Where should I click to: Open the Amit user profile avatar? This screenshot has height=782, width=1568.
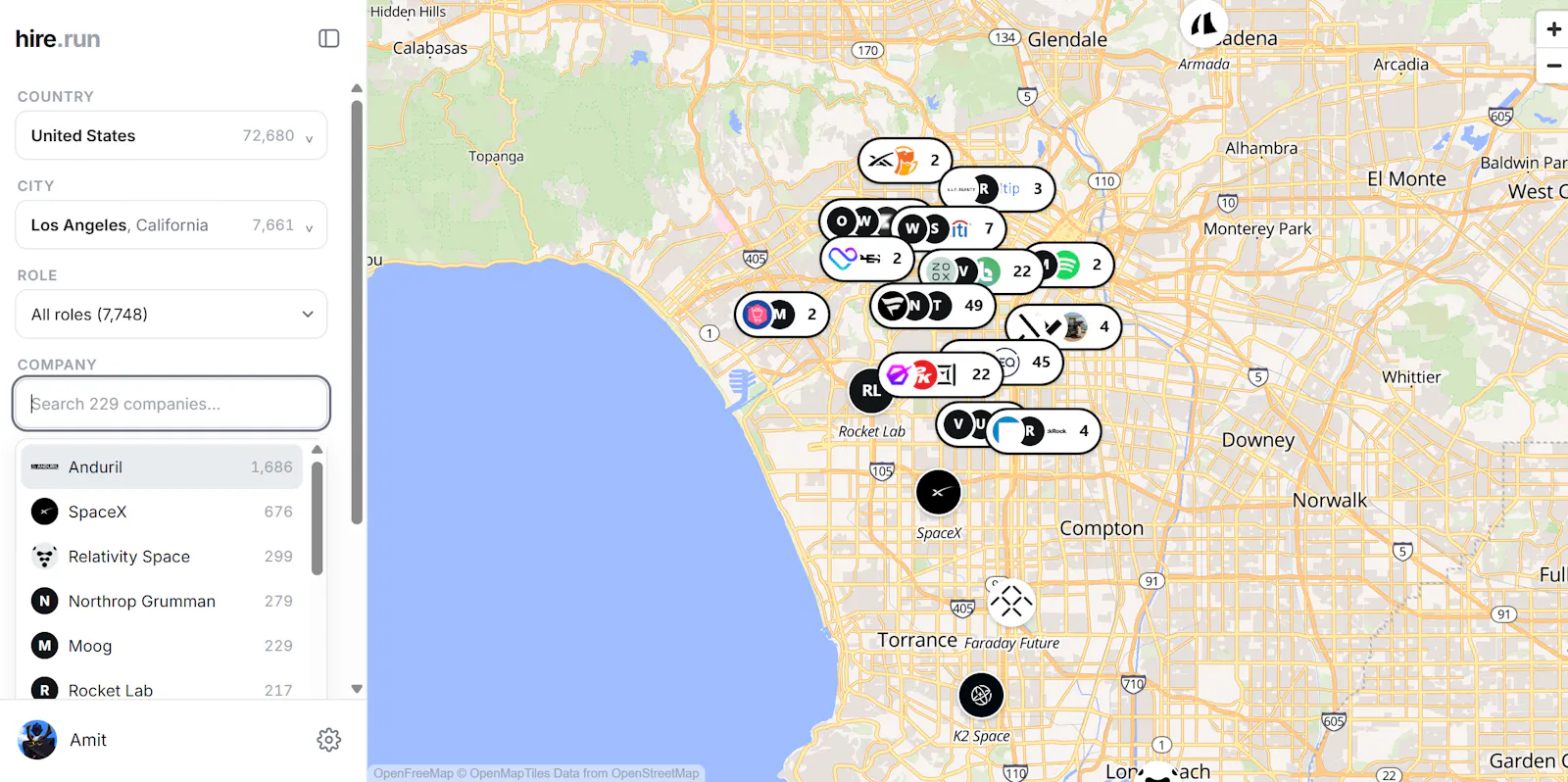[37, 740]
